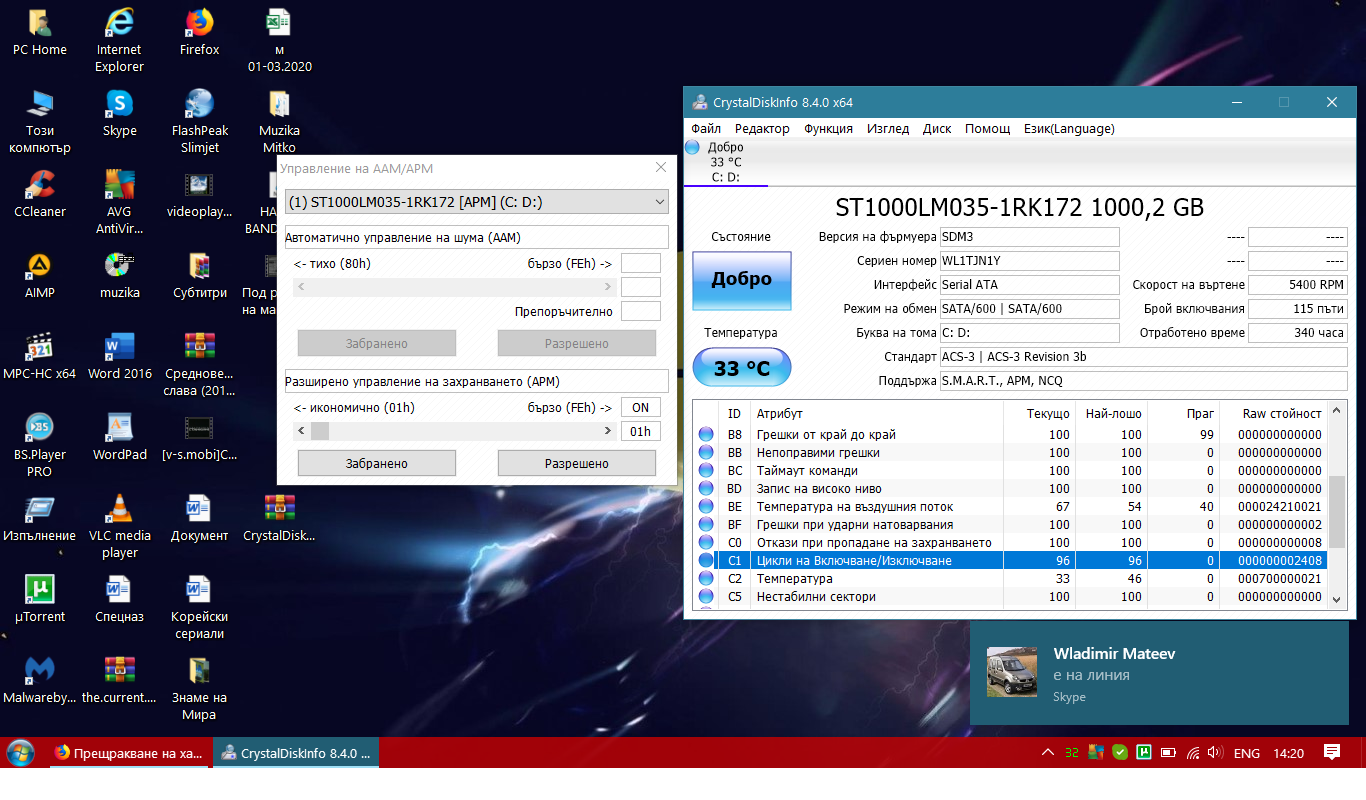Open the Функция menu
The image size is (1366, 800).
(828, 128)
